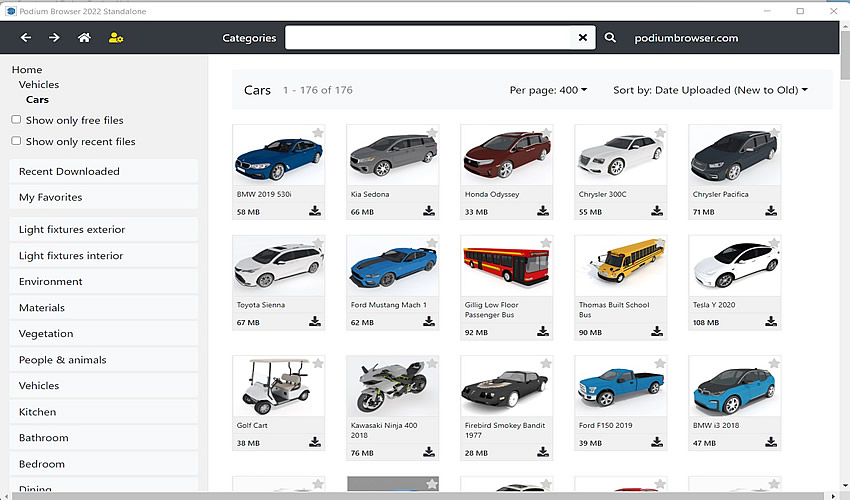The height and width of the screenshot is (500, 850).
Task: Select Vegetation category
Action: 104,334
